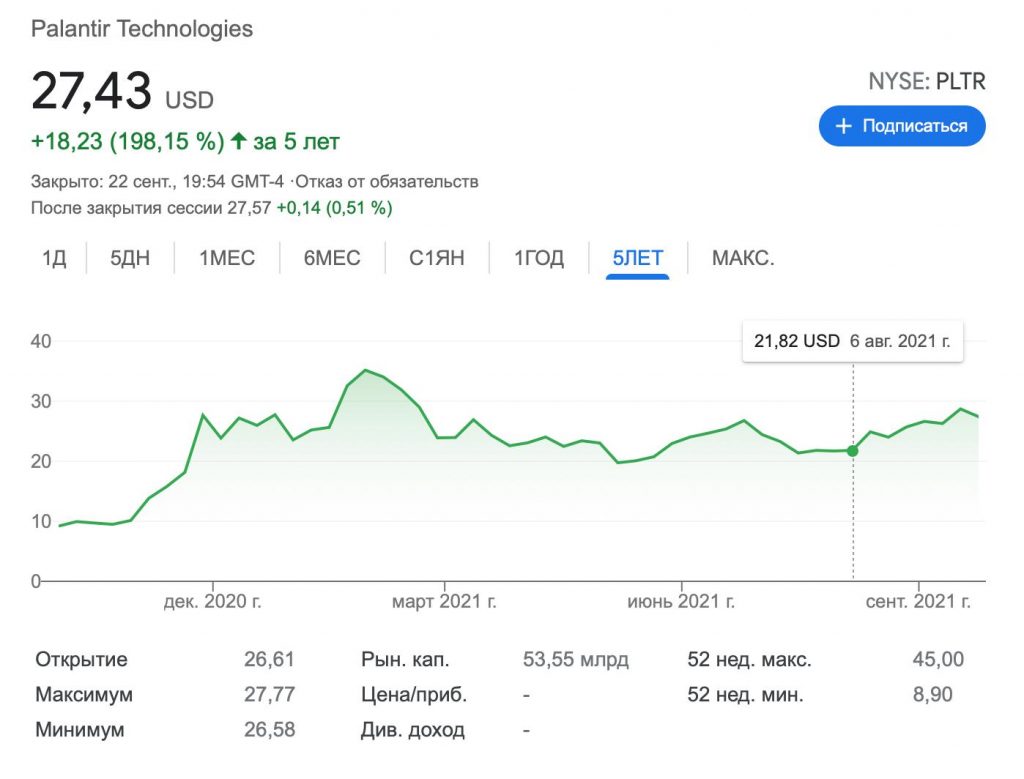Choose the 1ГОД range tab

click(539, 259)
